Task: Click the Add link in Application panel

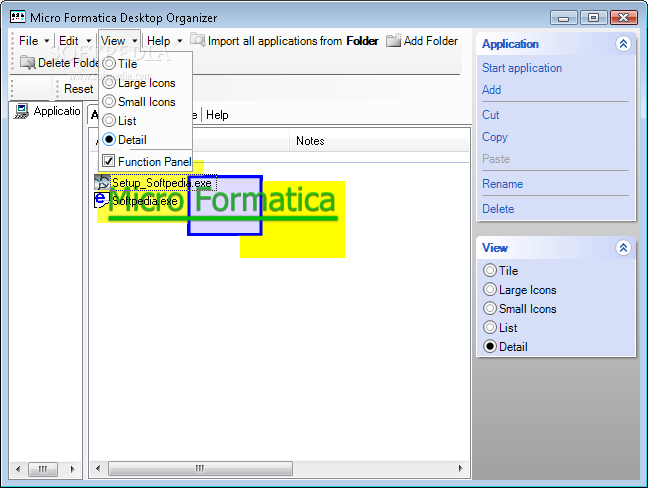Action: [491, 90]
